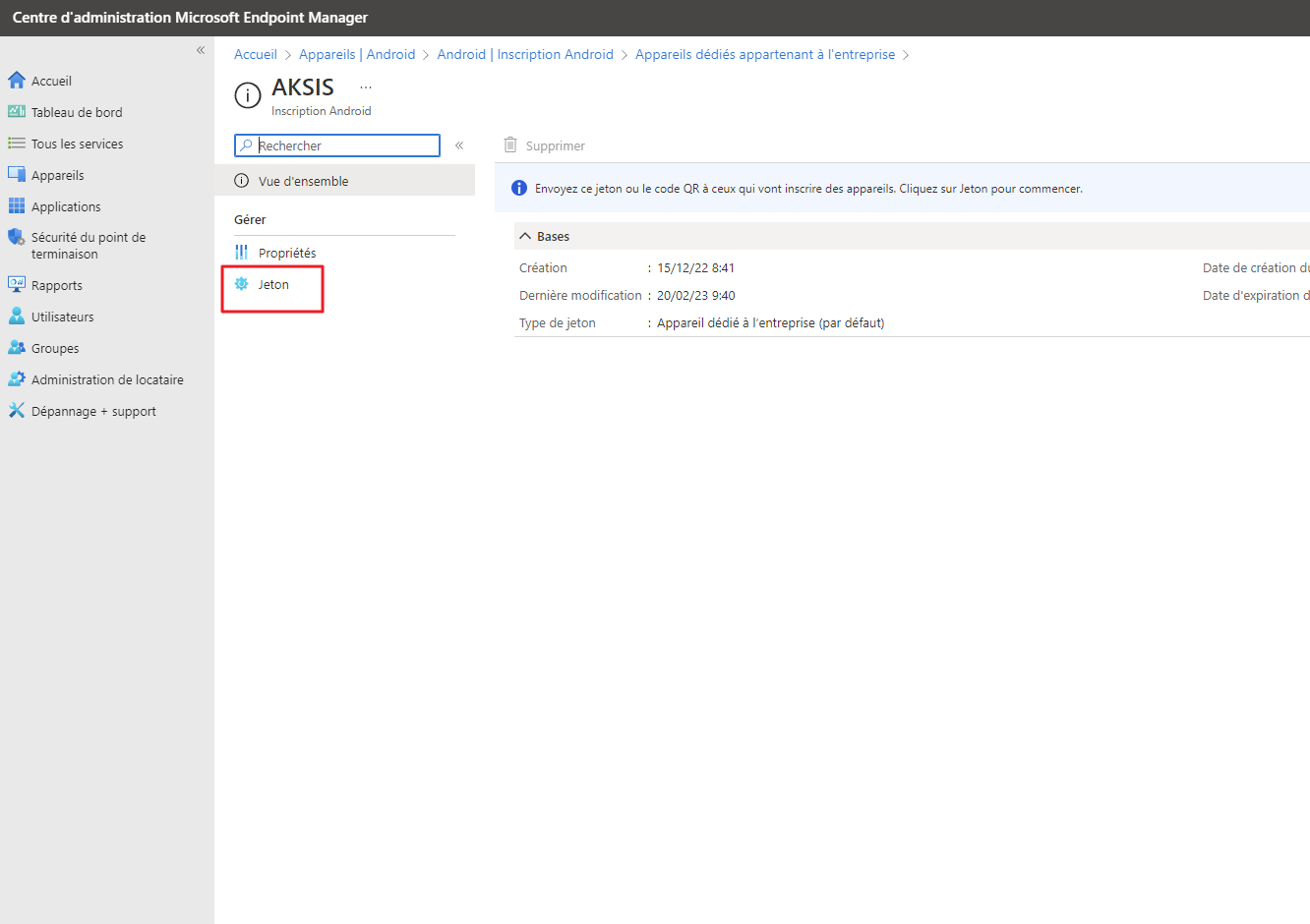Click the Propriétés bars icon
Viewport: 1310px width, 924px height.
[x=242, y=253]
